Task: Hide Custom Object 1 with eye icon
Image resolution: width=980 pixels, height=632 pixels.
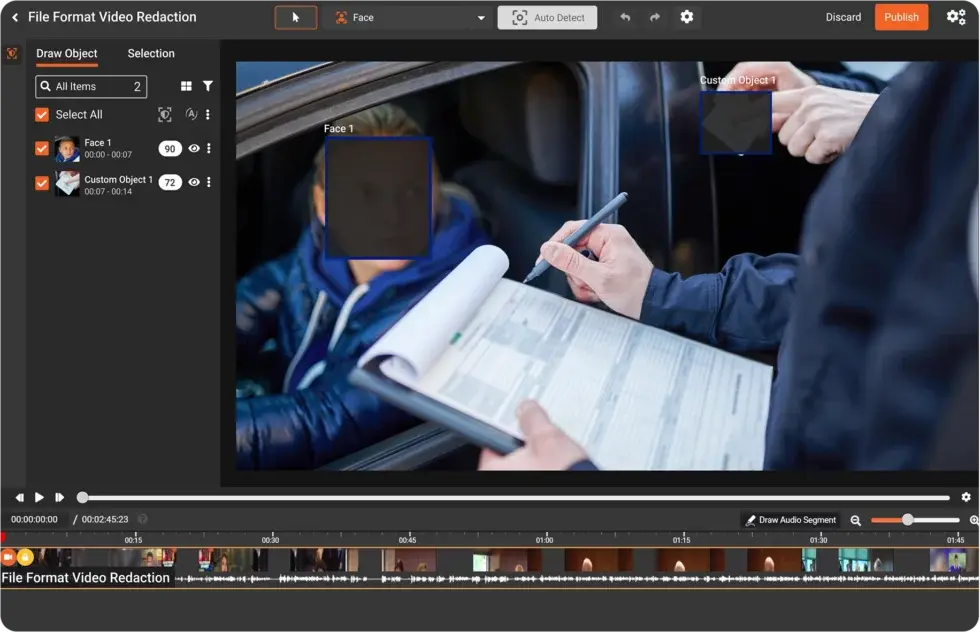Action: click(194, 182)
